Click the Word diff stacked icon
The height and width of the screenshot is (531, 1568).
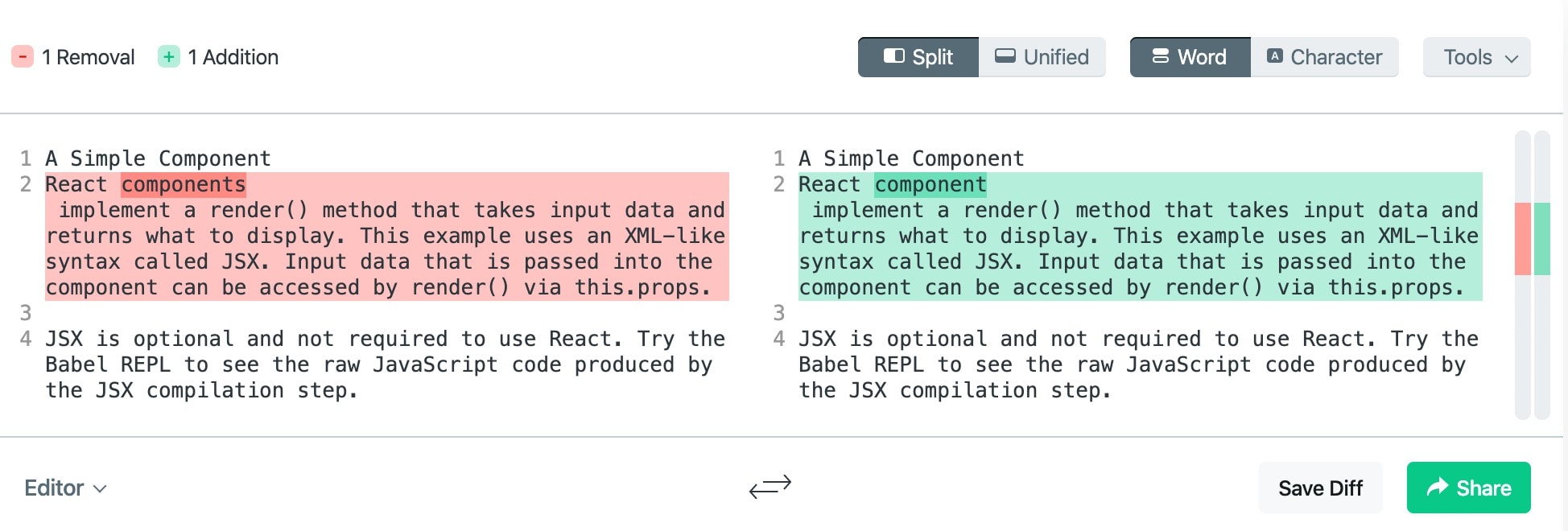point(1160,56)
